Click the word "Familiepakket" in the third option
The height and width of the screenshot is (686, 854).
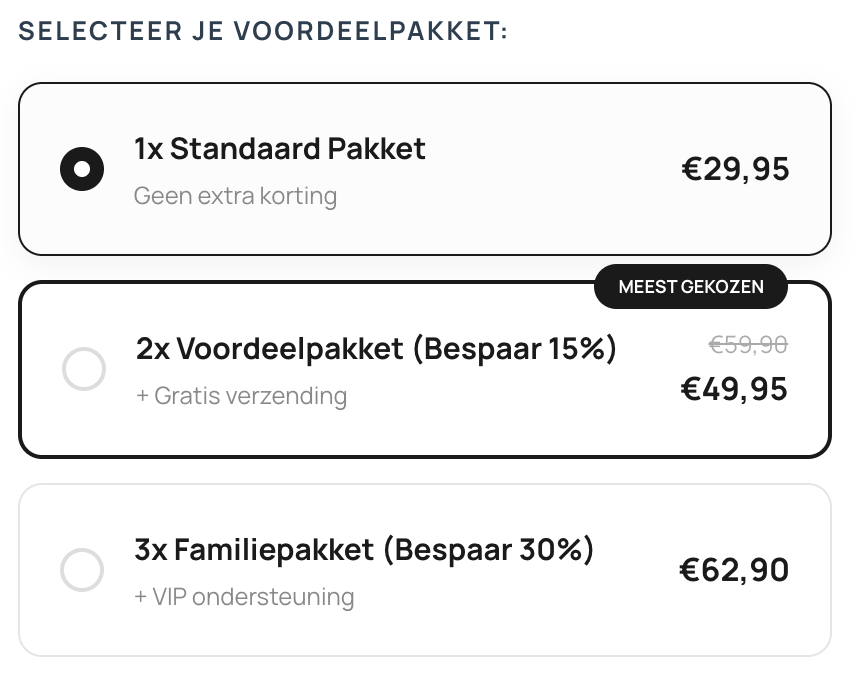tap(273, 550)
